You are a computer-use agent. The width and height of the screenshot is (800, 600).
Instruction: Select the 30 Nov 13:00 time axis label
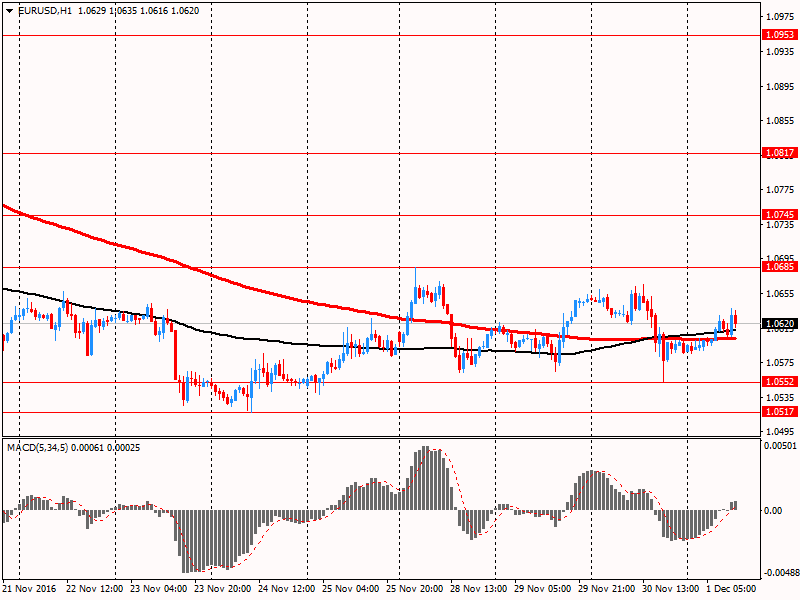coord(671,588)
